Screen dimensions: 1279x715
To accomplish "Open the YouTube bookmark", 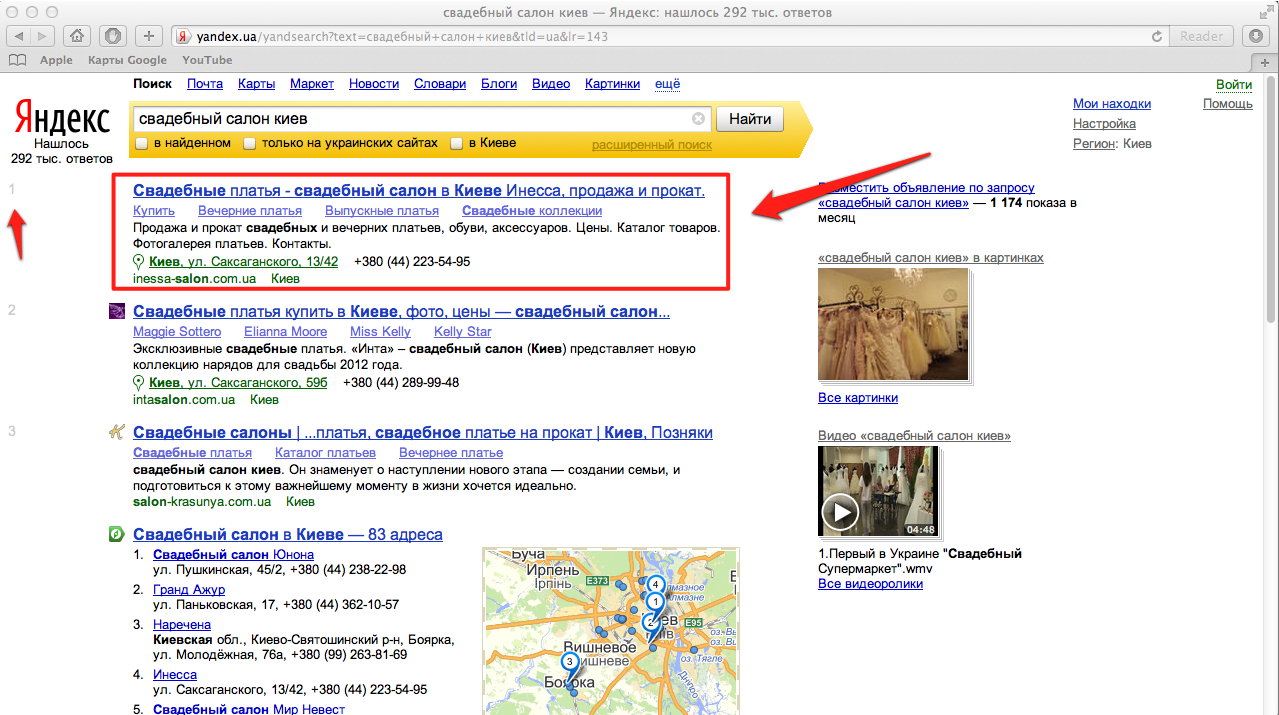I will pyautogui.click(x=207, y=60).
